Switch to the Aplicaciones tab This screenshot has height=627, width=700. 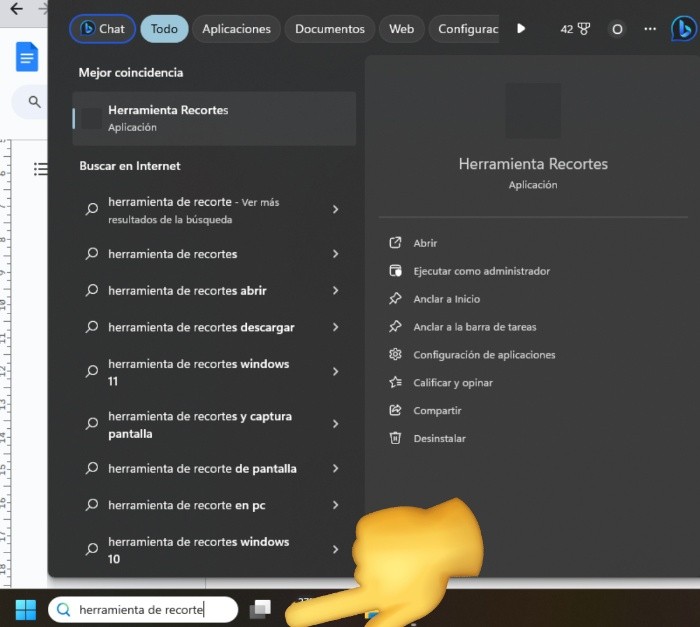[236, 29]
